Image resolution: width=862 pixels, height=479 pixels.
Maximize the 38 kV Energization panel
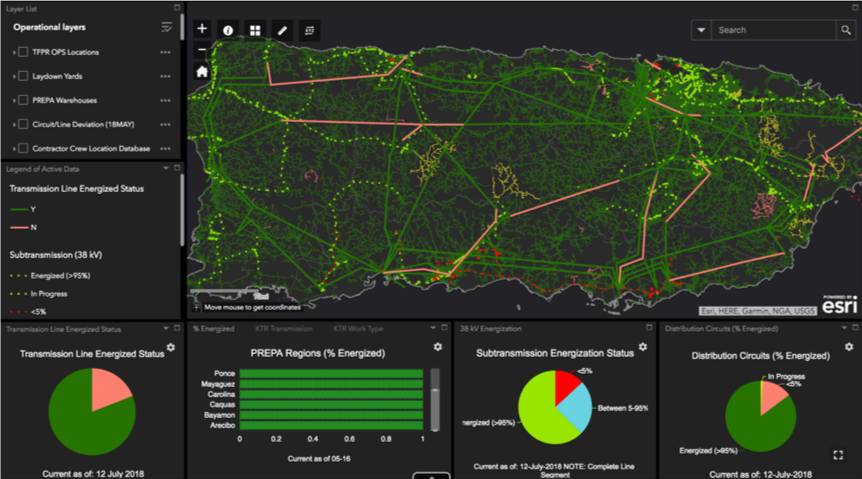coord(649,328)
